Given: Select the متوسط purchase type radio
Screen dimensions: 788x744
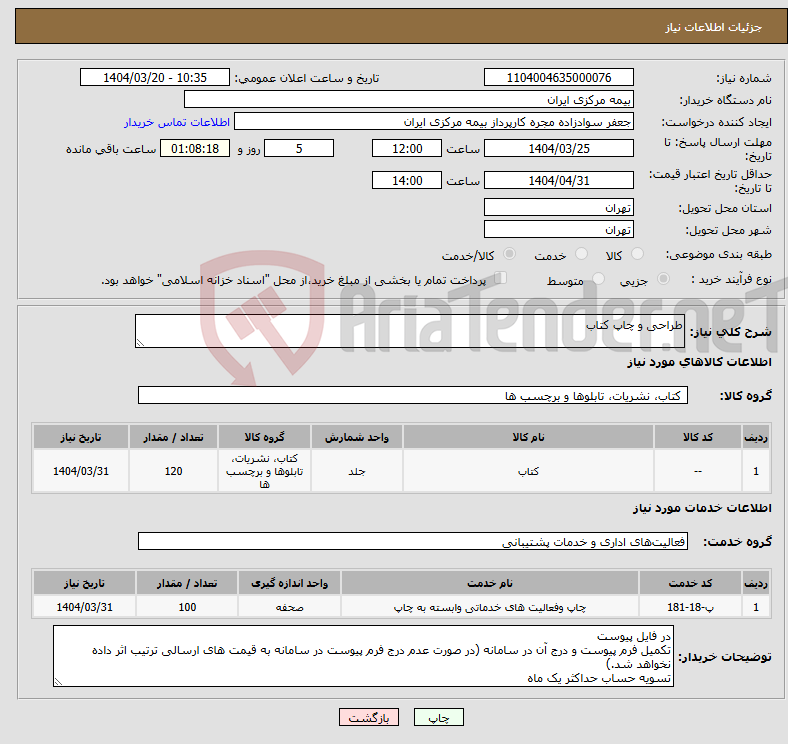Looking at the screenshot, I should point(598,278).
